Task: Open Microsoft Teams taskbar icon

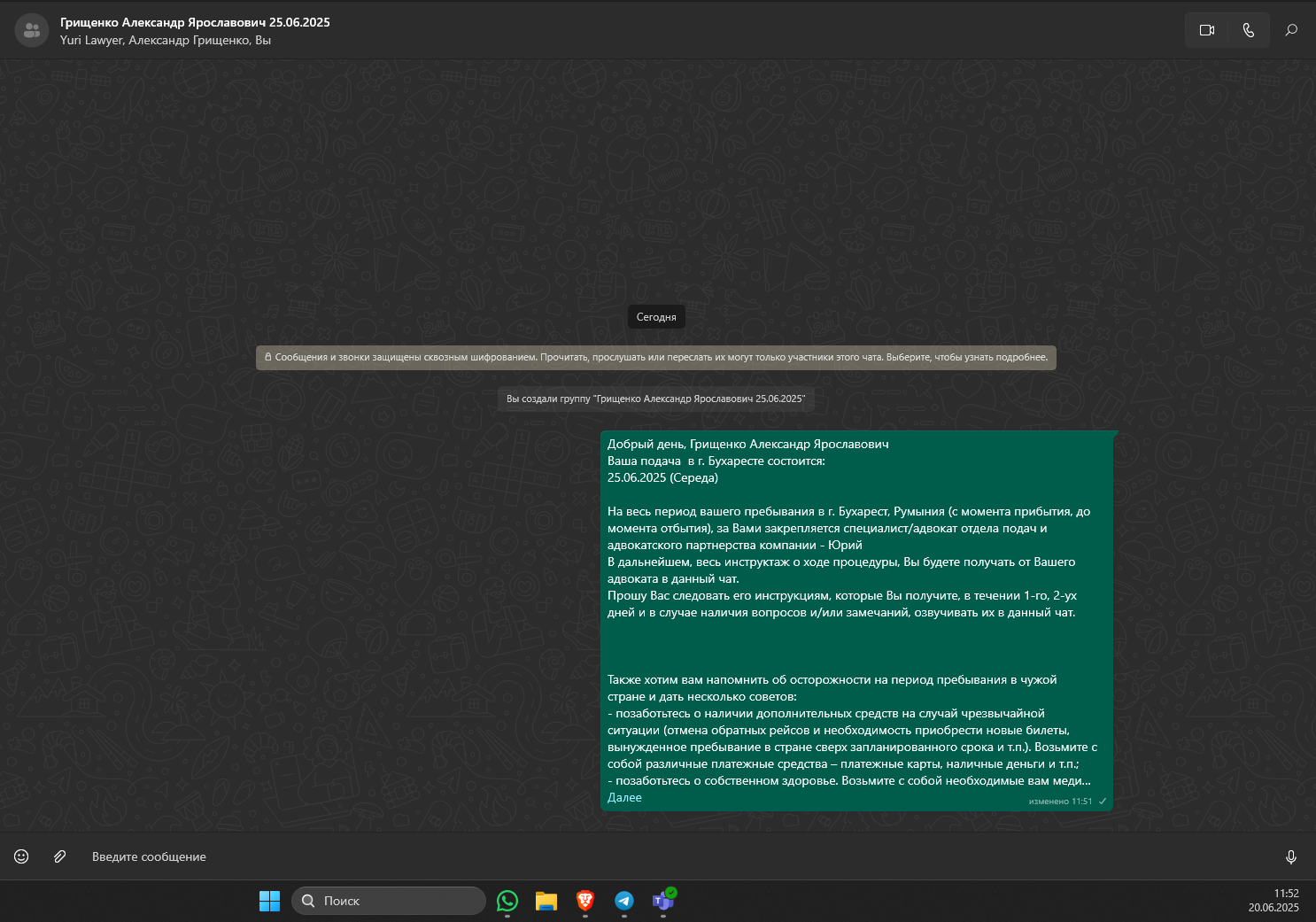Action: 663,901
